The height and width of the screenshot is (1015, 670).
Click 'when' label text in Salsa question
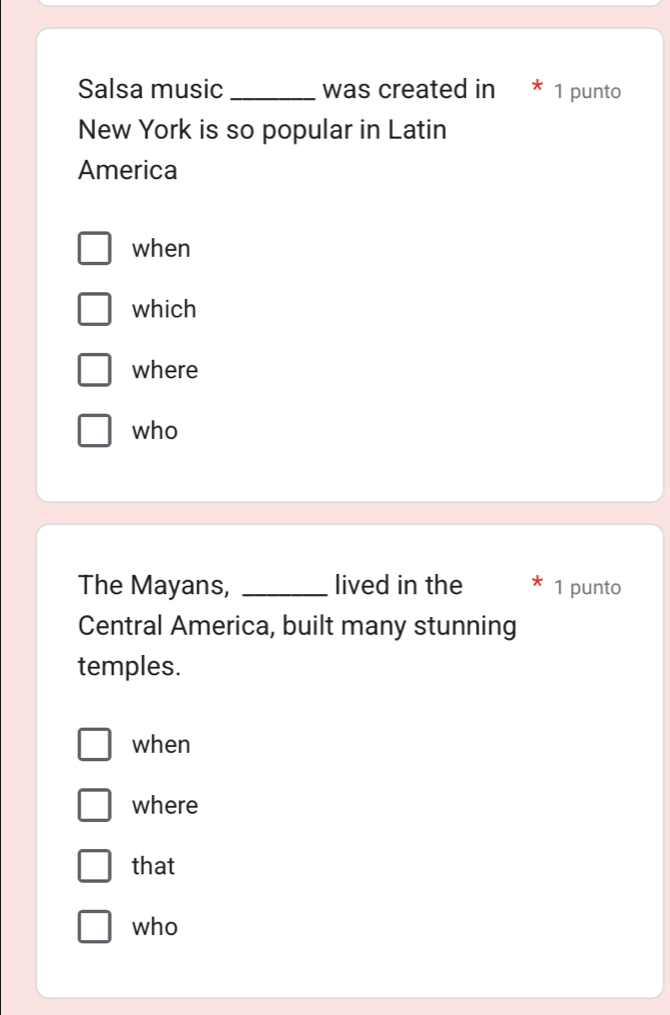click(161, 249)
